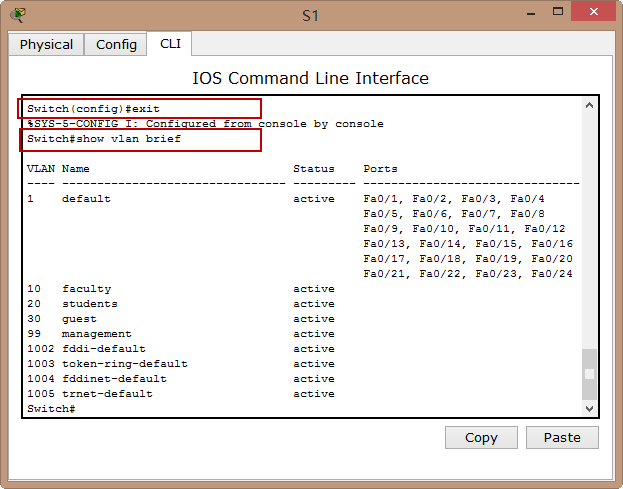Switch to the Physical tab
Screen dimensions: 623x489
click(46, 44)
